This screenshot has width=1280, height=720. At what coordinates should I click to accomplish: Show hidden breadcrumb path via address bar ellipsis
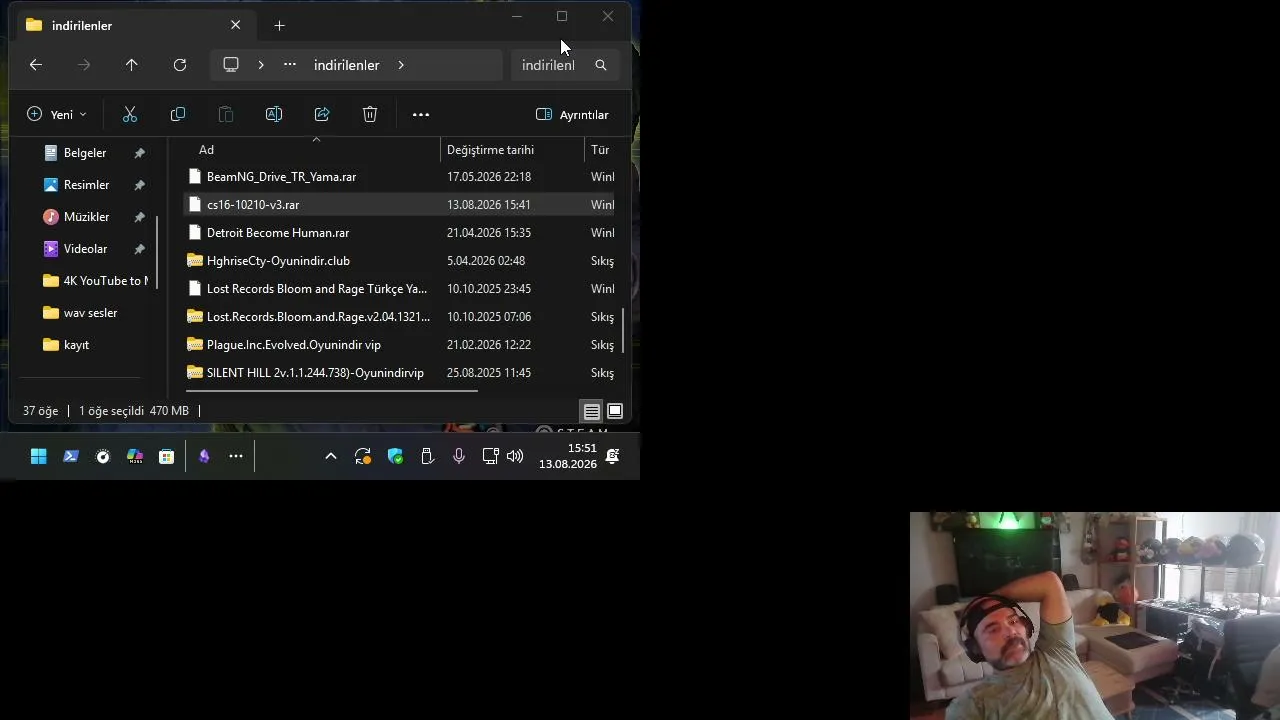point(290,65)
